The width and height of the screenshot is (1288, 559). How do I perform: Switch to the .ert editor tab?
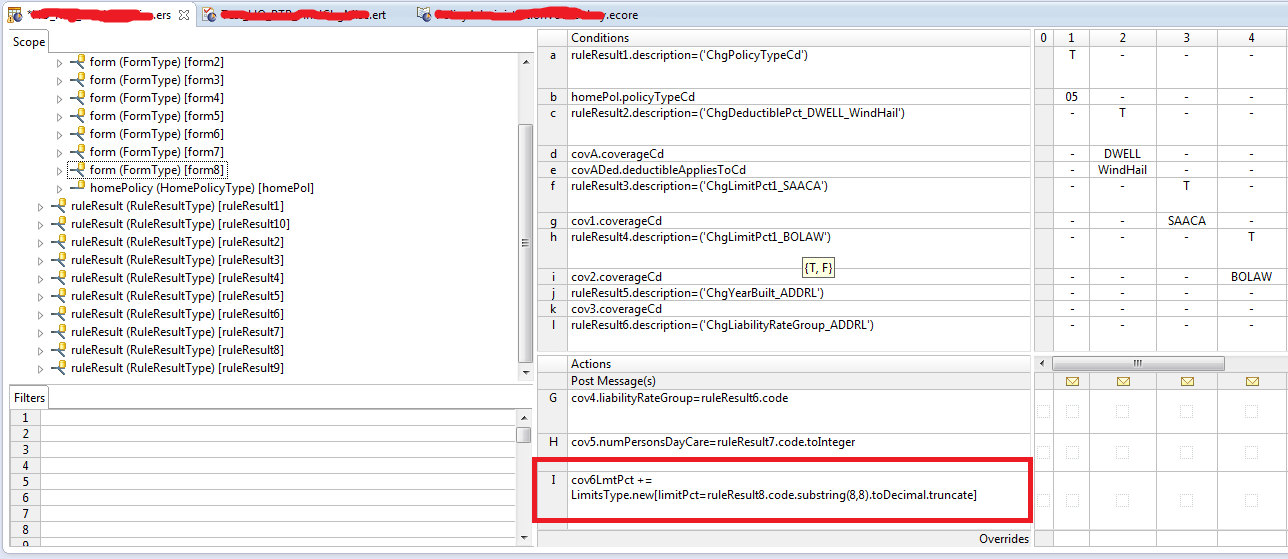(298, 15)
